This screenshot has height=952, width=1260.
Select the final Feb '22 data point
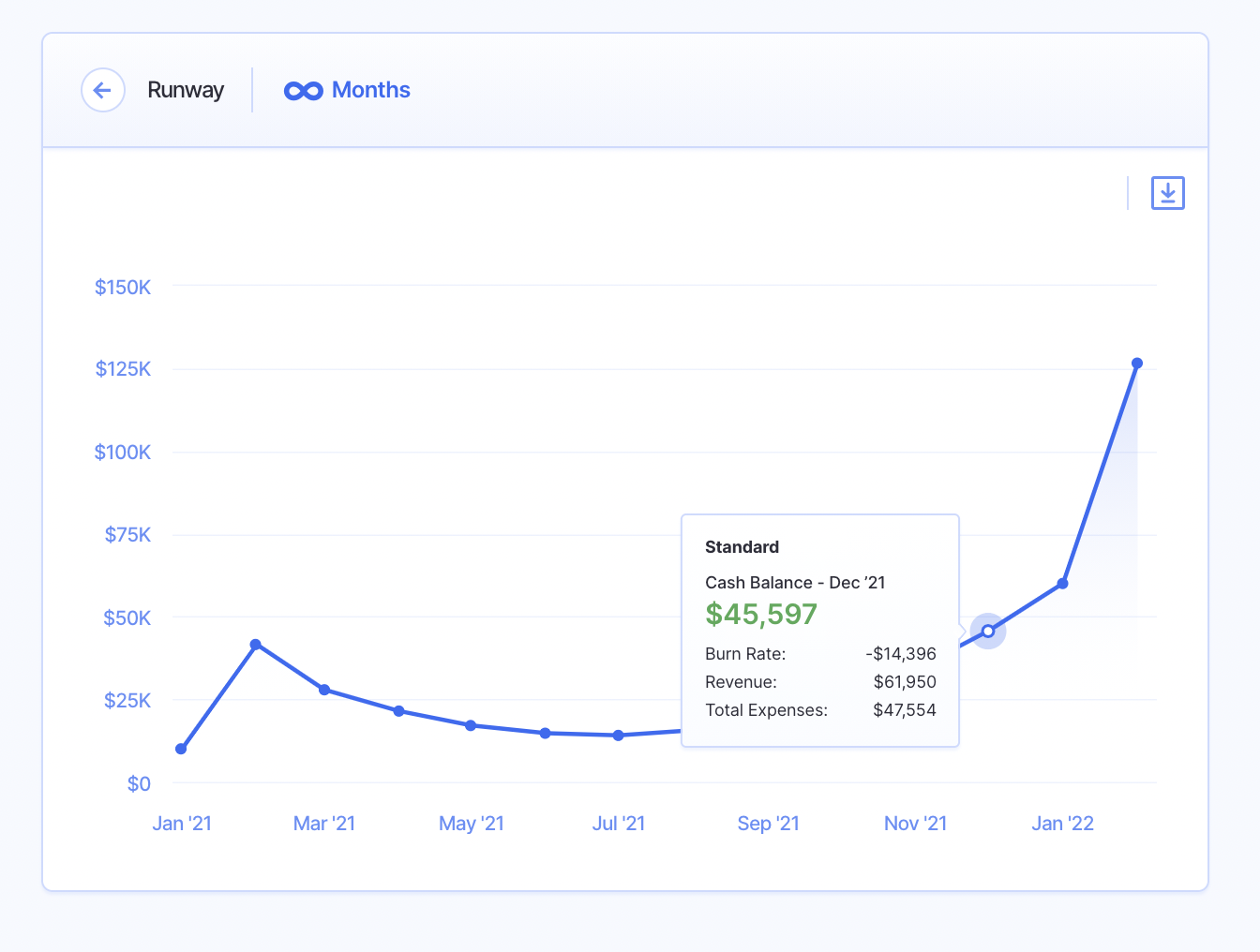pyautogui.click(x=1137, y=364)
